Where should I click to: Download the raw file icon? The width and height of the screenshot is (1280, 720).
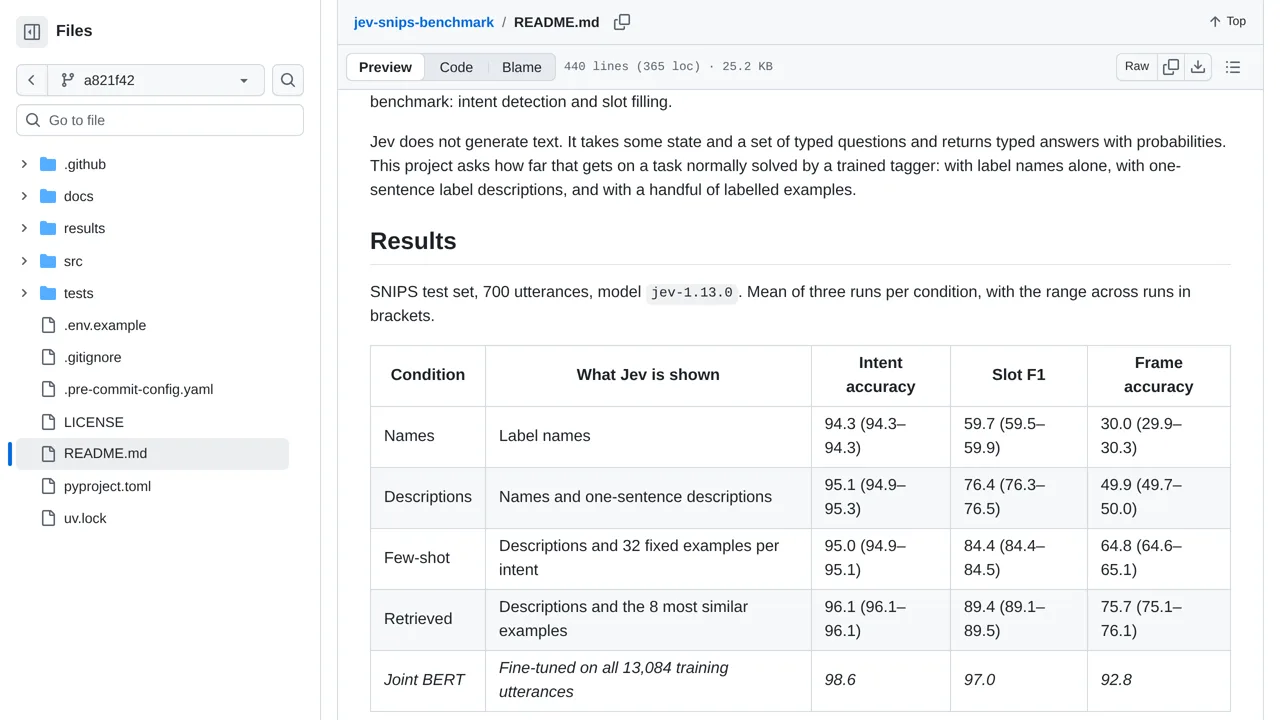[x=1198, y=67]
